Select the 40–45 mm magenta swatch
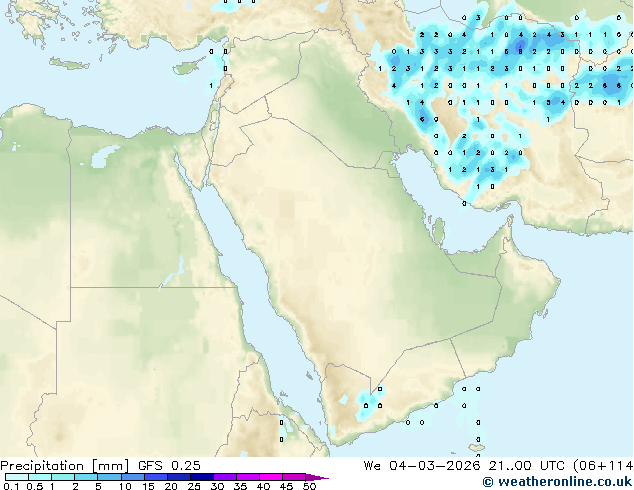The image size is (634, 490). (x=271, y=477)
